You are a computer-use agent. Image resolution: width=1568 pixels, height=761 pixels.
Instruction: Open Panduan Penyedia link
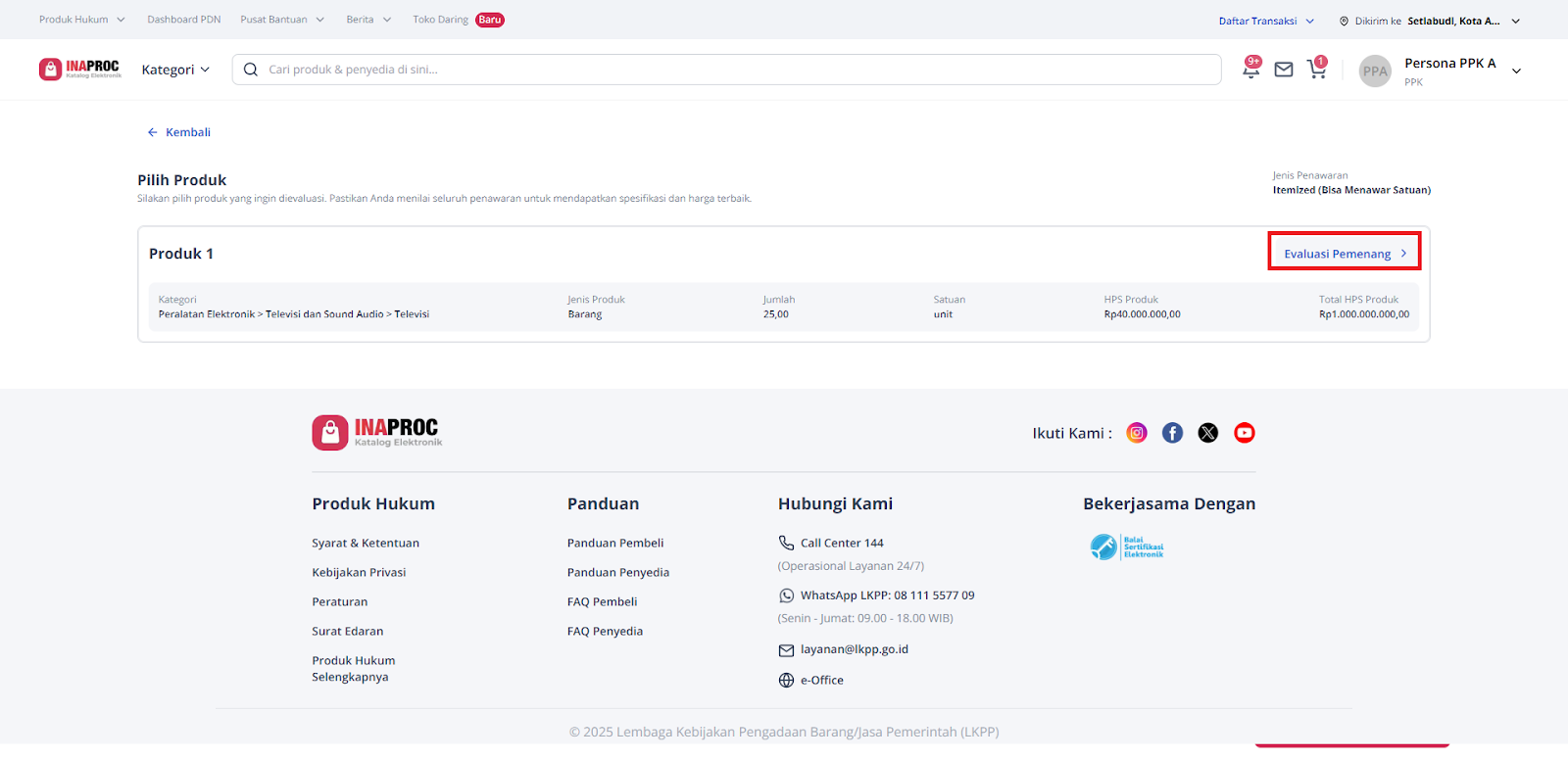pos(618,572)
